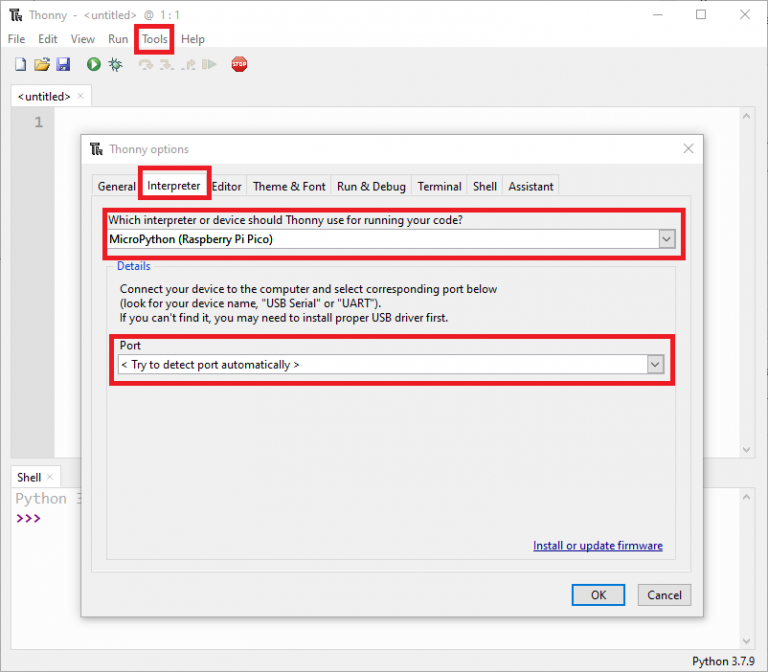Screen dimensions: 768x672
Task: Expand the Port dropdown arrow
Action: (655, 364)
